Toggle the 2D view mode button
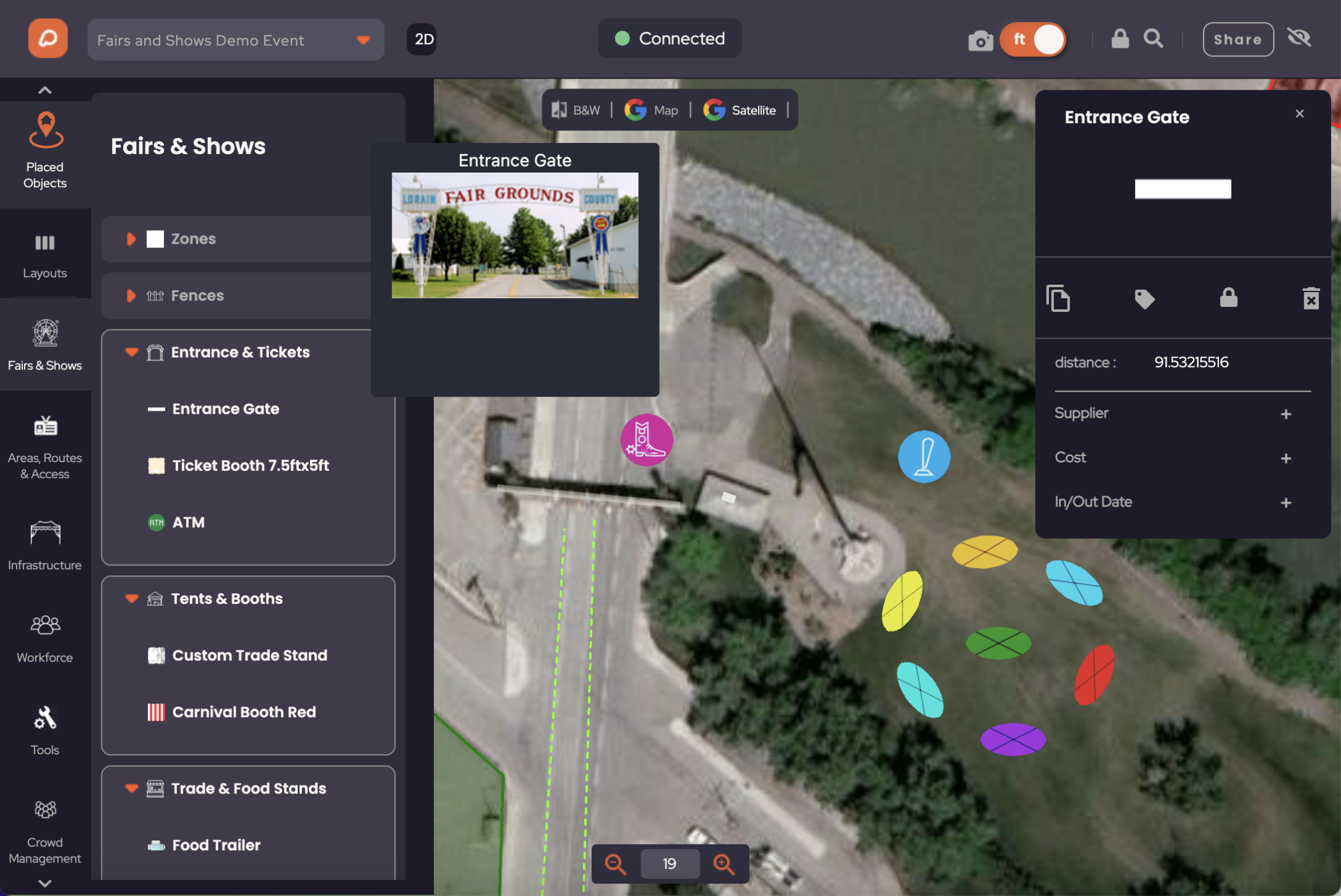This screenshot has height=896, width=1341. point(423,40)
